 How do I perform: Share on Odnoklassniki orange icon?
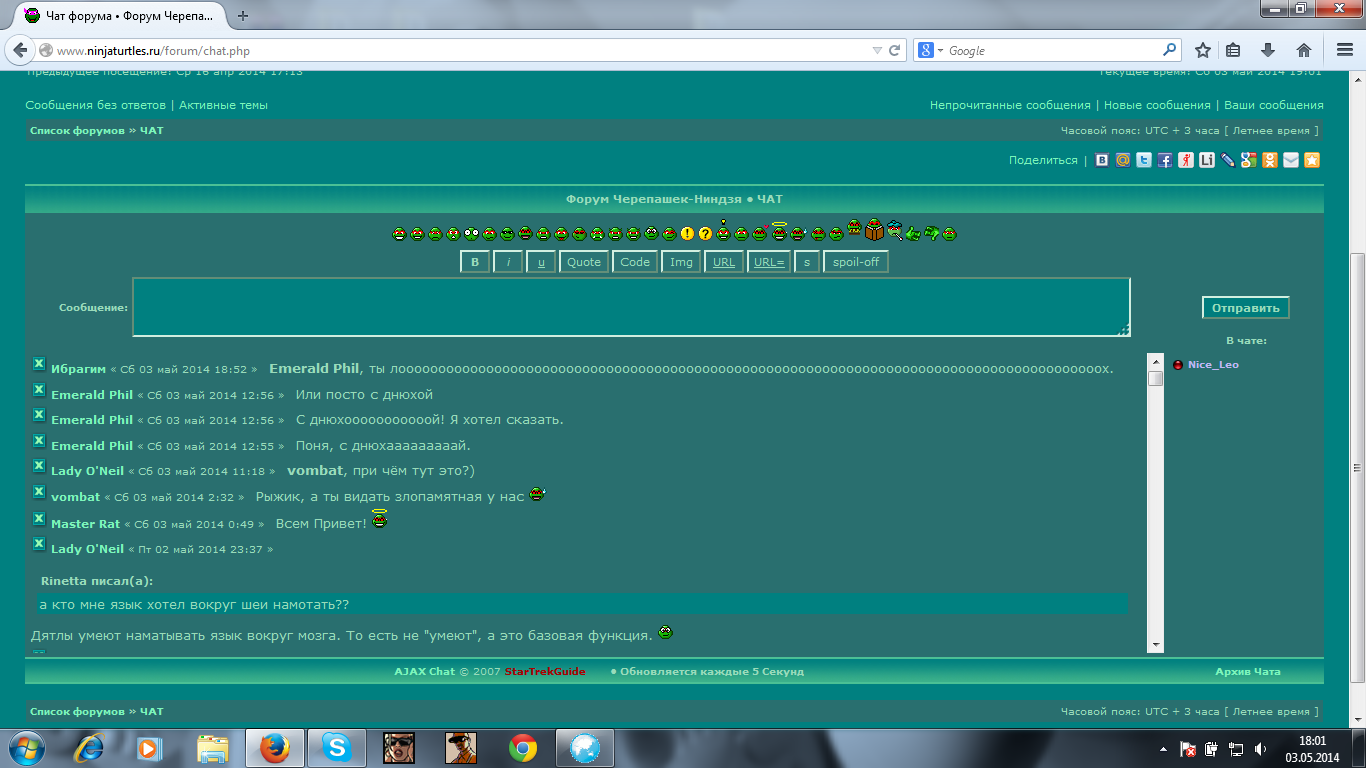[1270, 160]
